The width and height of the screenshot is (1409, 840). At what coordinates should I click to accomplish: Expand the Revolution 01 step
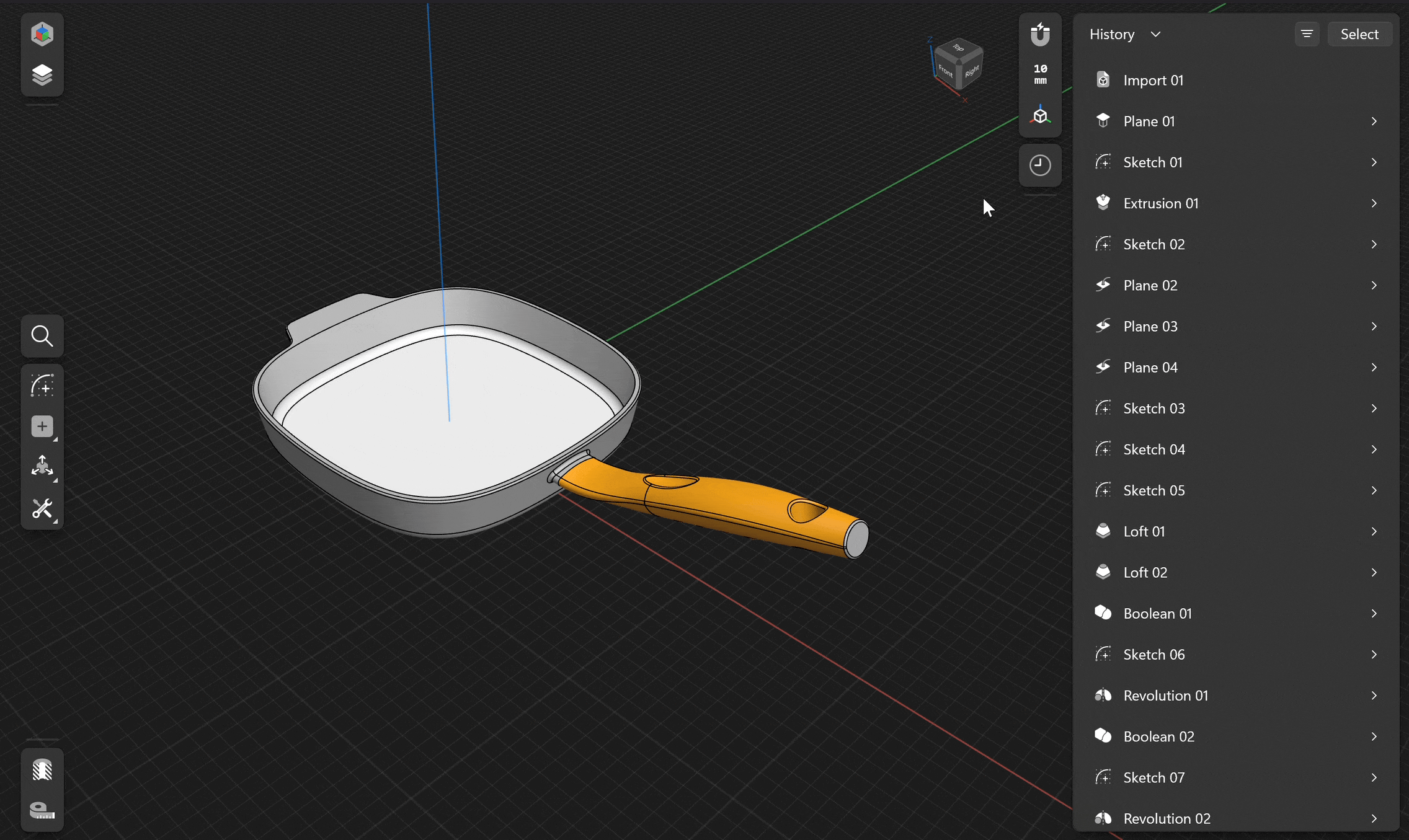[x=1374, y=696]
